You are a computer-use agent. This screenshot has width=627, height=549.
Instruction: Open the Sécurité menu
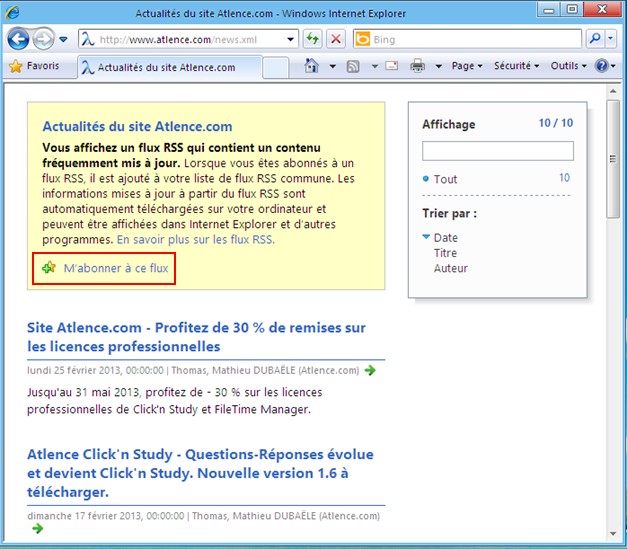(x=516, y=66)
